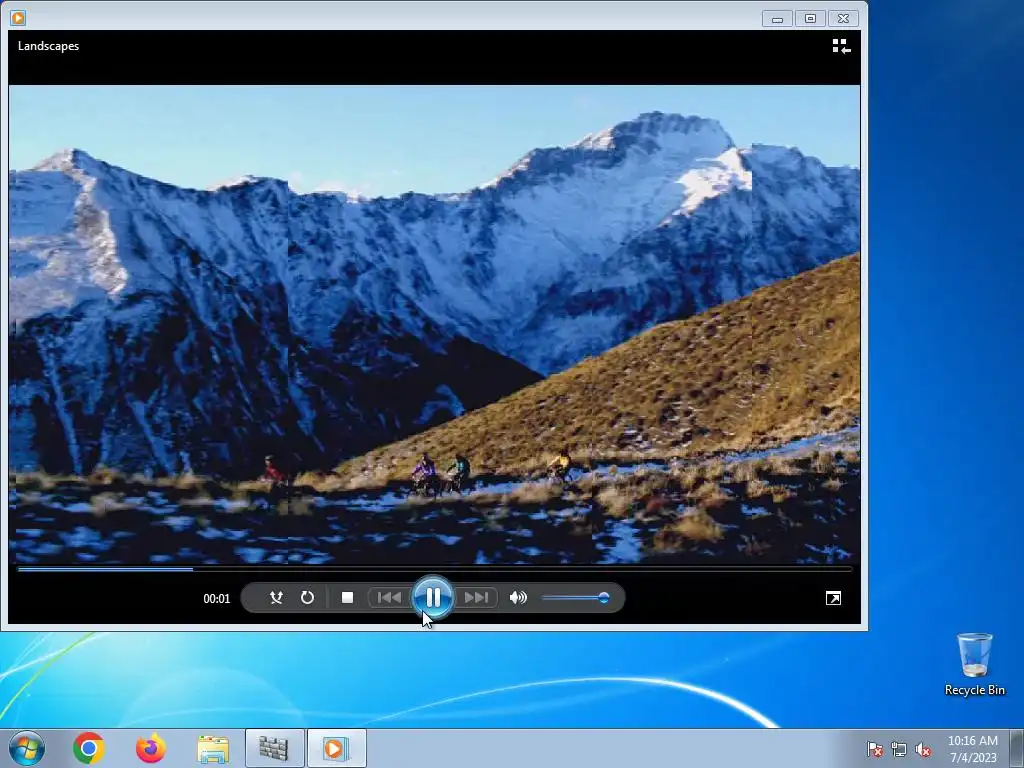Click the mountain video frame

[x=434, y=324]
